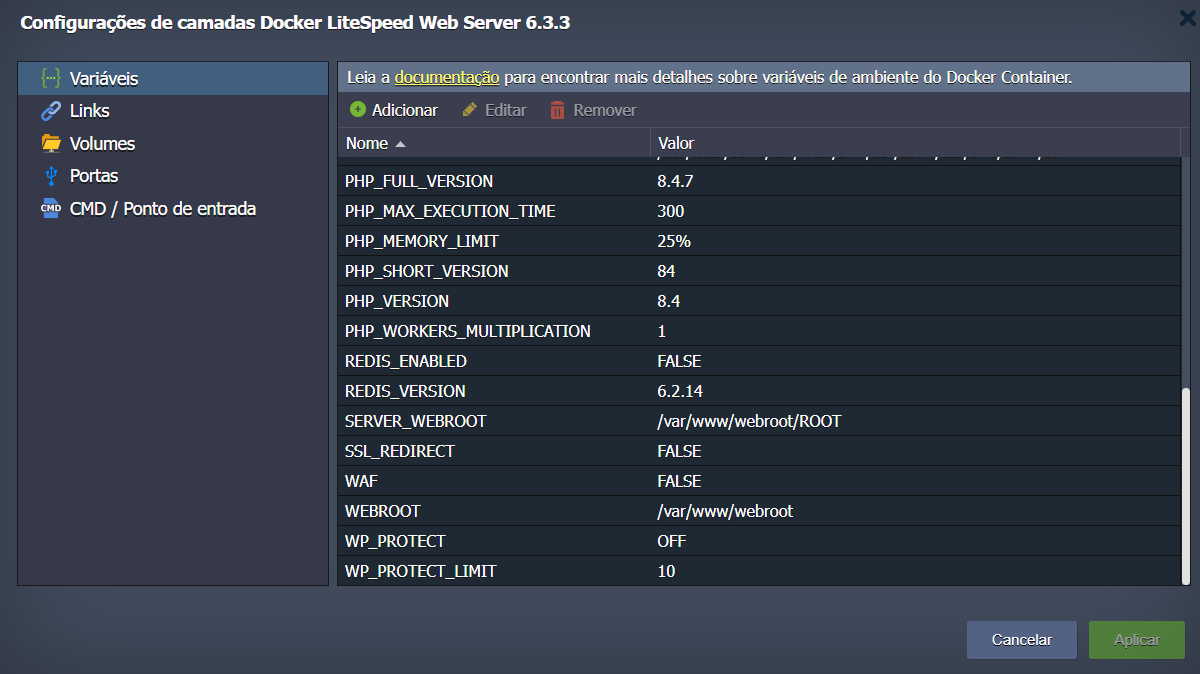
Task: Click the WAF value FALSE
Action: pyautogui.click(x=679, y=481)
